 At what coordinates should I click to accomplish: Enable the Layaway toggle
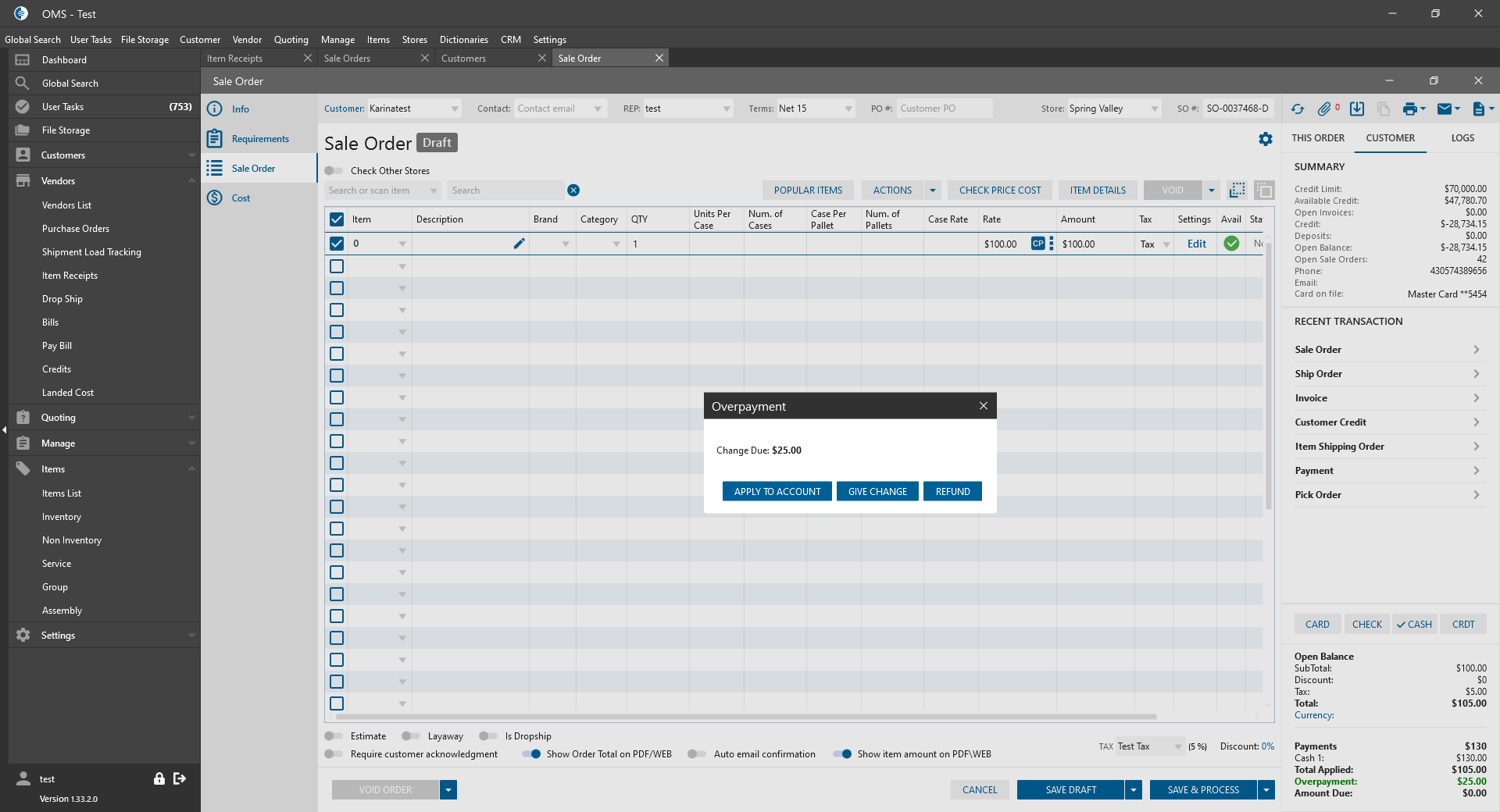pyautogui.click(x=411, y=736)
